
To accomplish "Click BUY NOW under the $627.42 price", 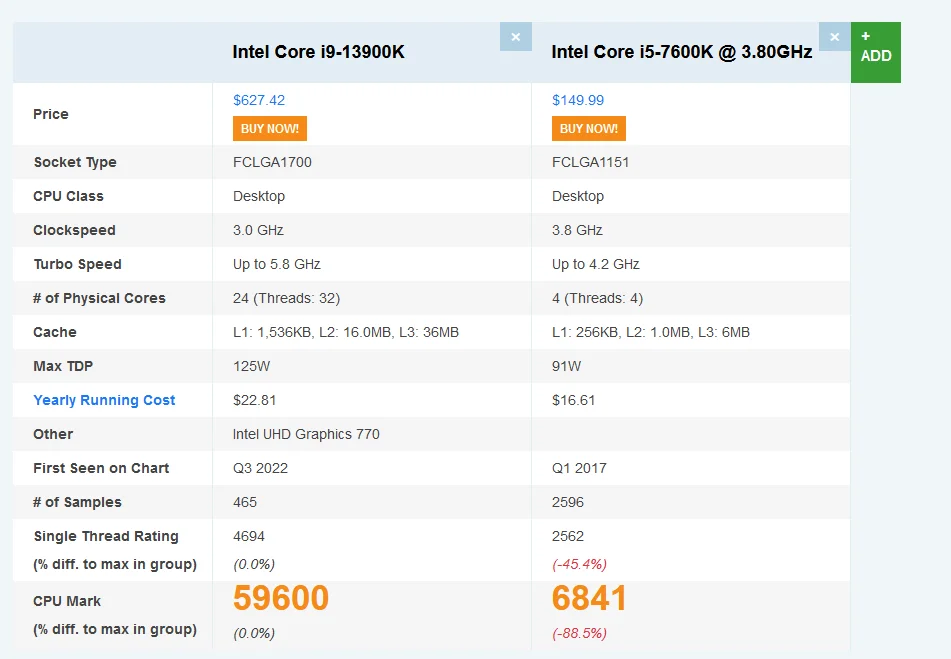I will [270, 129].
